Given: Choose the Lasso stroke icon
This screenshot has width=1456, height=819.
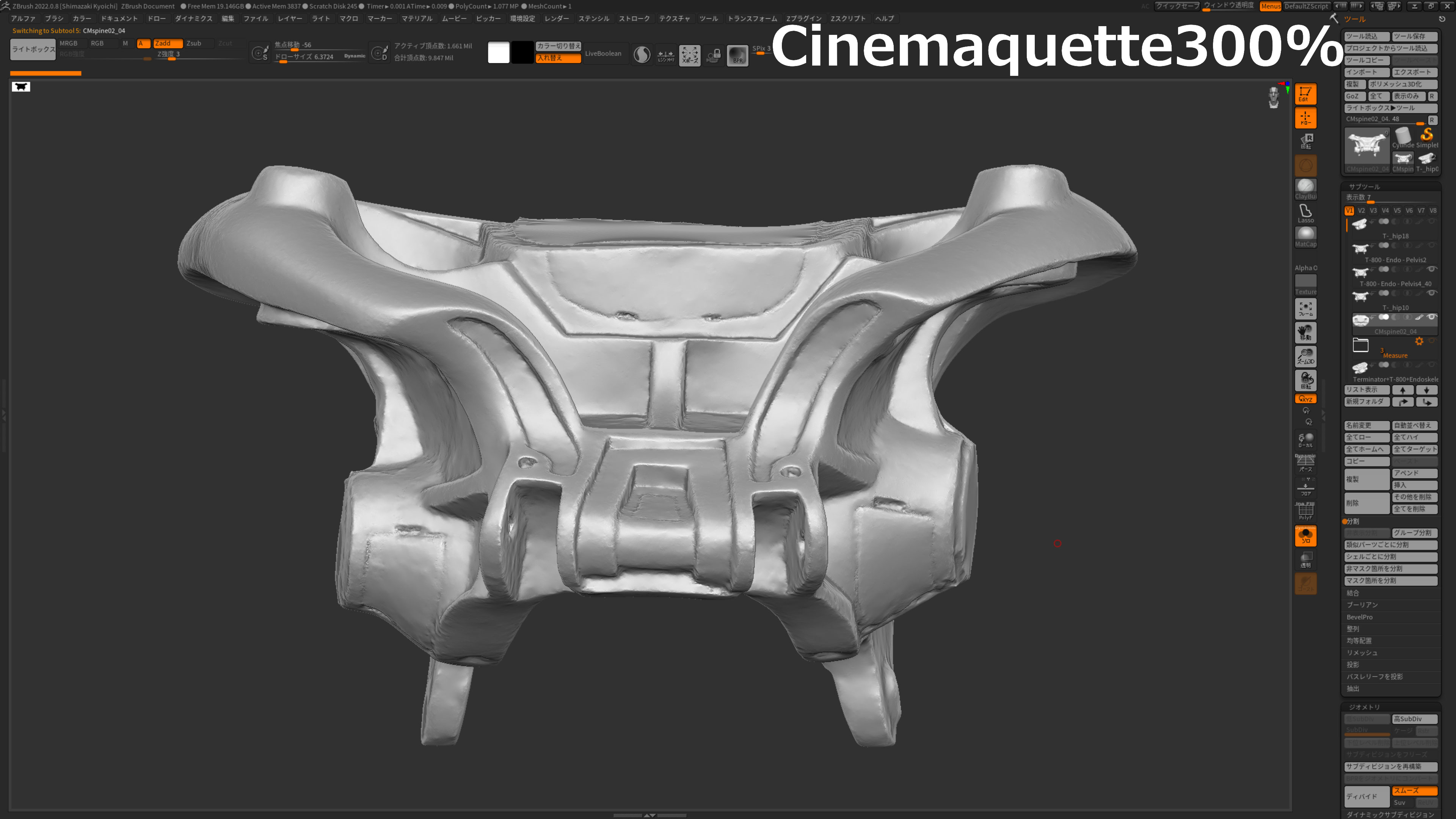Looking at the screenshot, I should (1305, 213).
